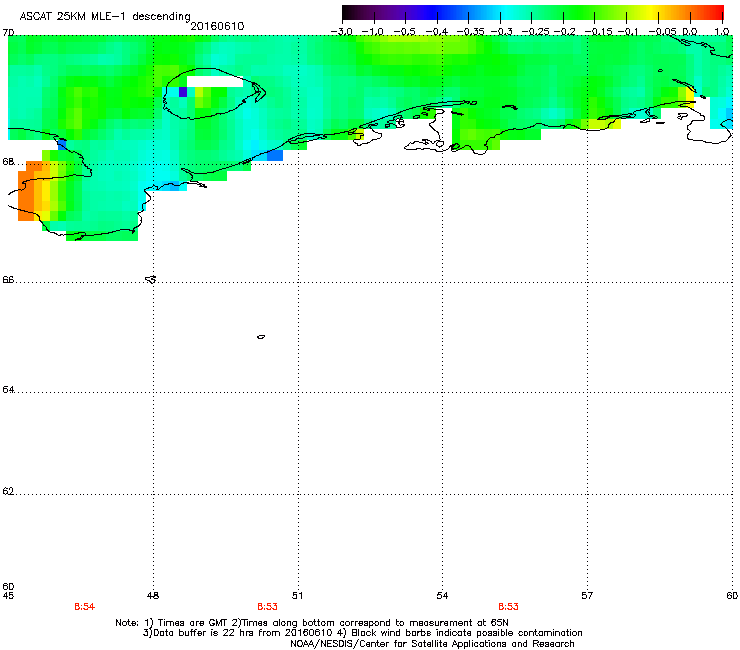
Task: Click the longitude label '57' on bottom axis
Action: click(587, 596)
